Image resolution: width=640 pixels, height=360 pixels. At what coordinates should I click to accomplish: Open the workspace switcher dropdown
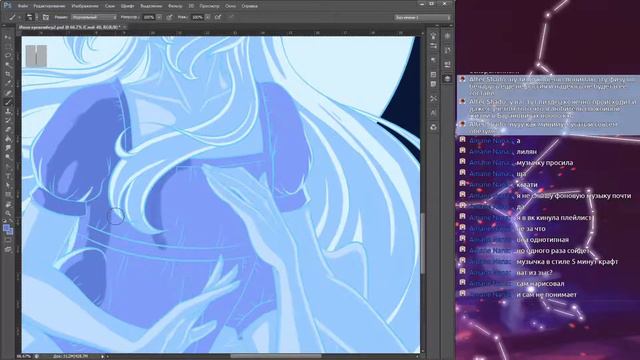(x=422, y=17)
